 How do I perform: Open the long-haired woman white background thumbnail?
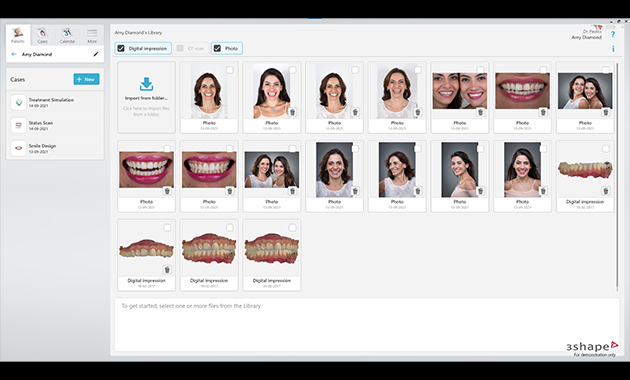[272, 92]
